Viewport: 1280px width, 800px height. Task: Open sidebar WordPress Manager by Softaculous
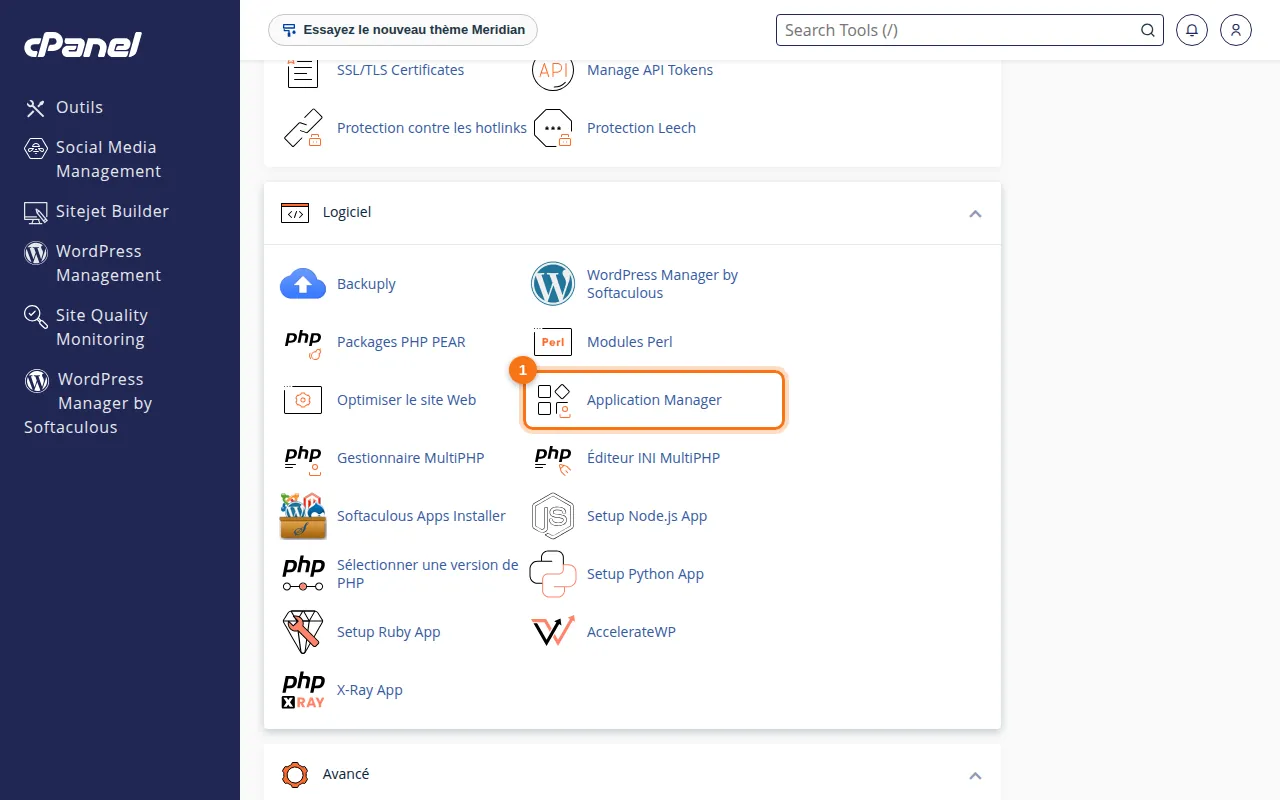88,403
